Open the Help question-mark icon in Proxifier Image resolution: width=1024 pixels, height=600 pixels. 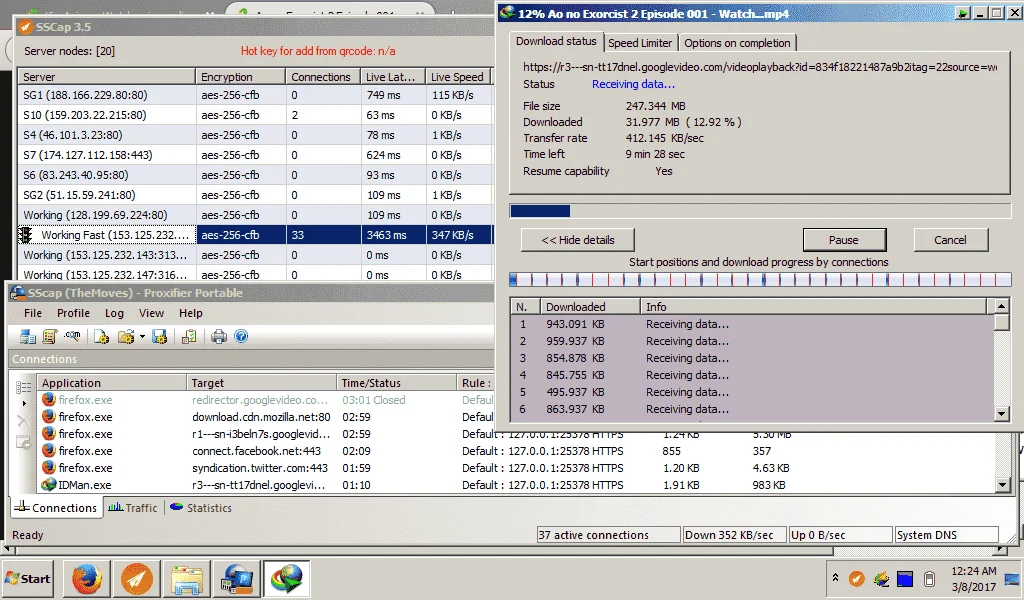241,336
